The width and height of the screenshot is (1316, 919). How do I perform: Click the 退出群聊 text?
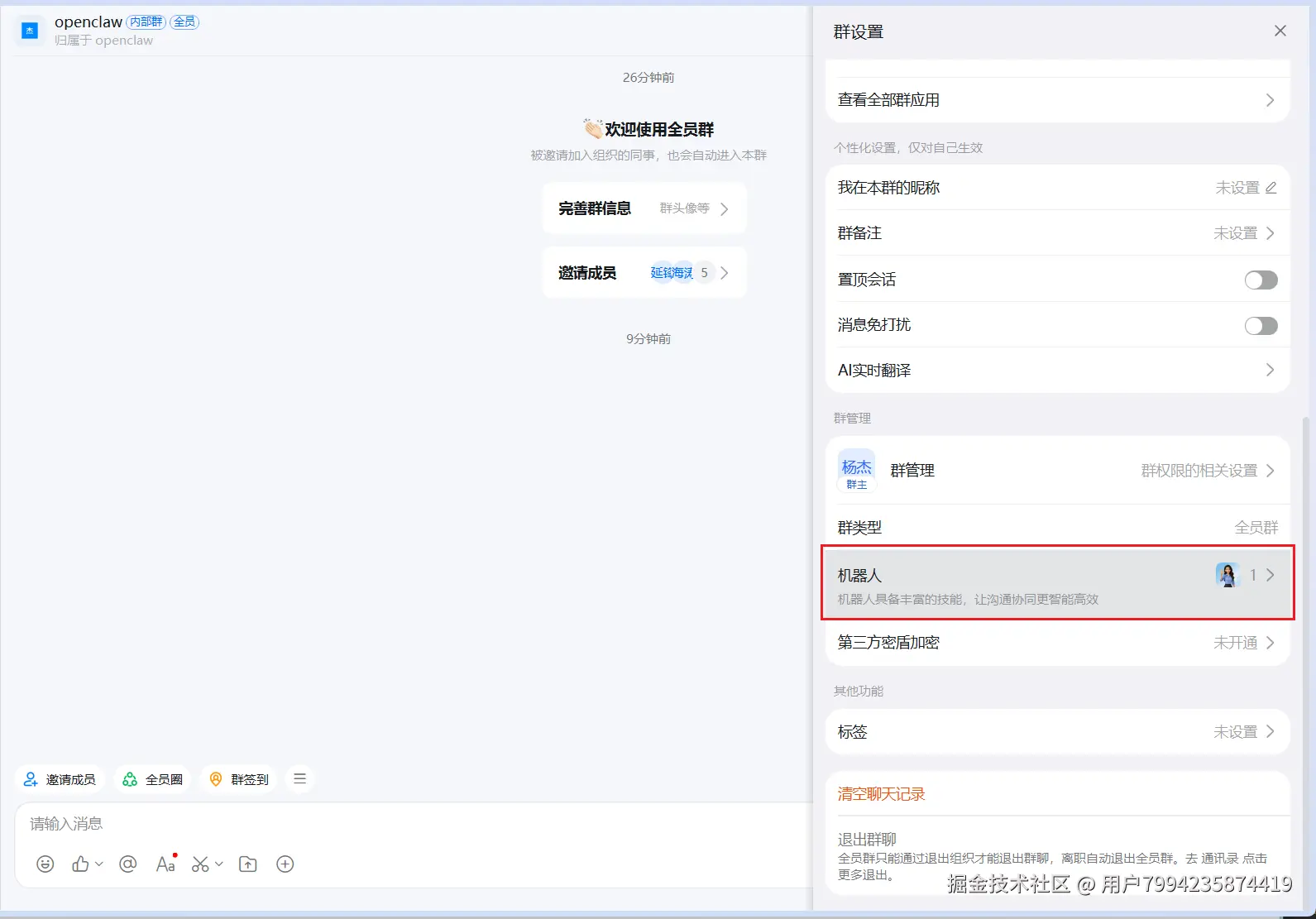[867, 839]
